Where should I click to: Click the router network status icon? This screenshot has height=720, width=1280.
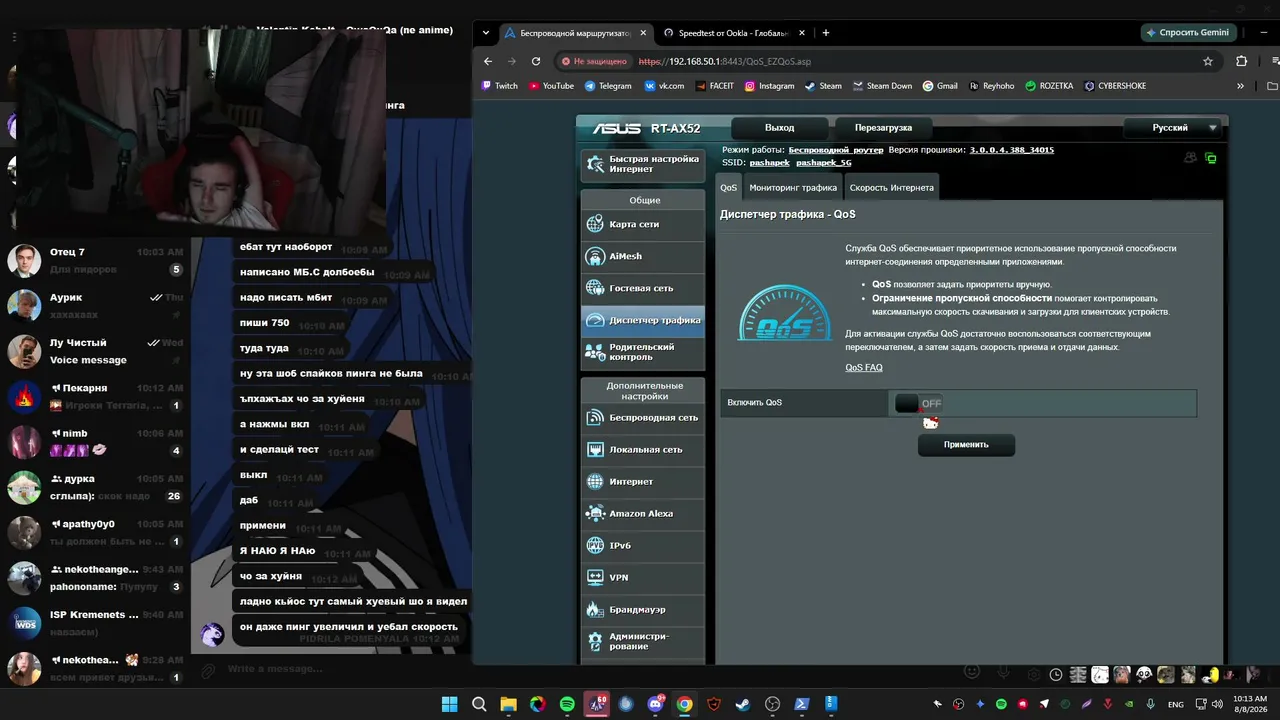pyautogui.click(x=1211, y=158)
